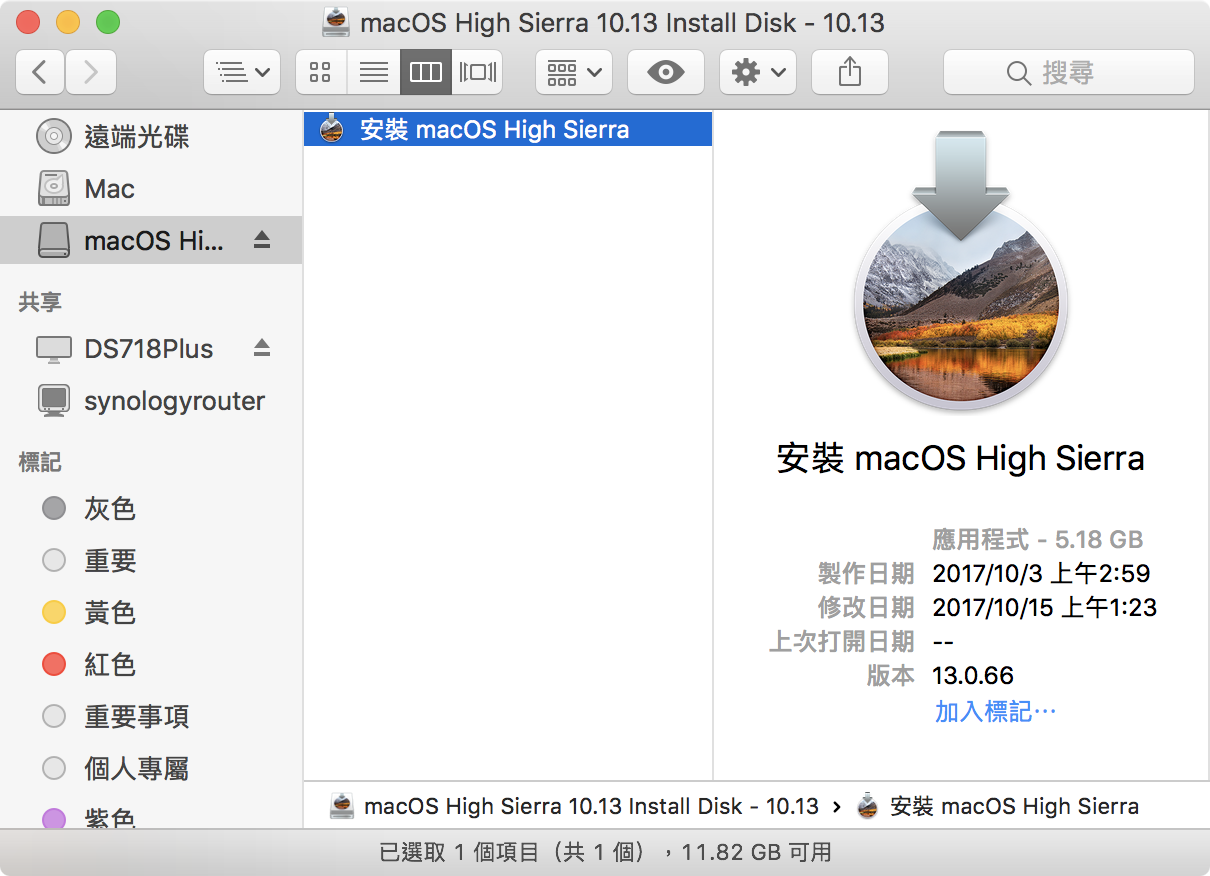Zoom the Finder window with green button
This screenshot has width=1210, height=876.
pos(107,21)
